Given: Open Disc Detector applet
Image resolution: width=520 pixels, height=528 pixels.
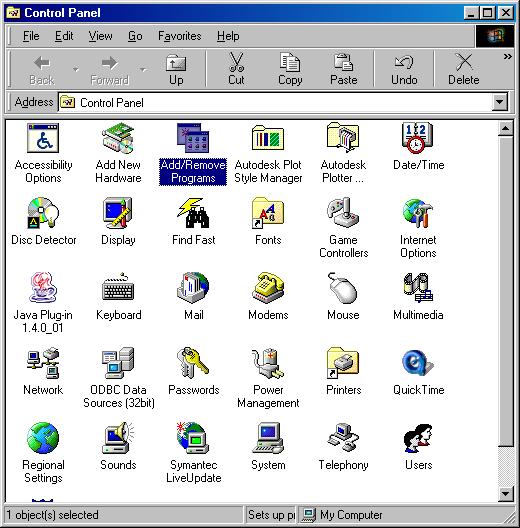Looking at the screenshot, I should pyautogui.click(x=43, y=213).
